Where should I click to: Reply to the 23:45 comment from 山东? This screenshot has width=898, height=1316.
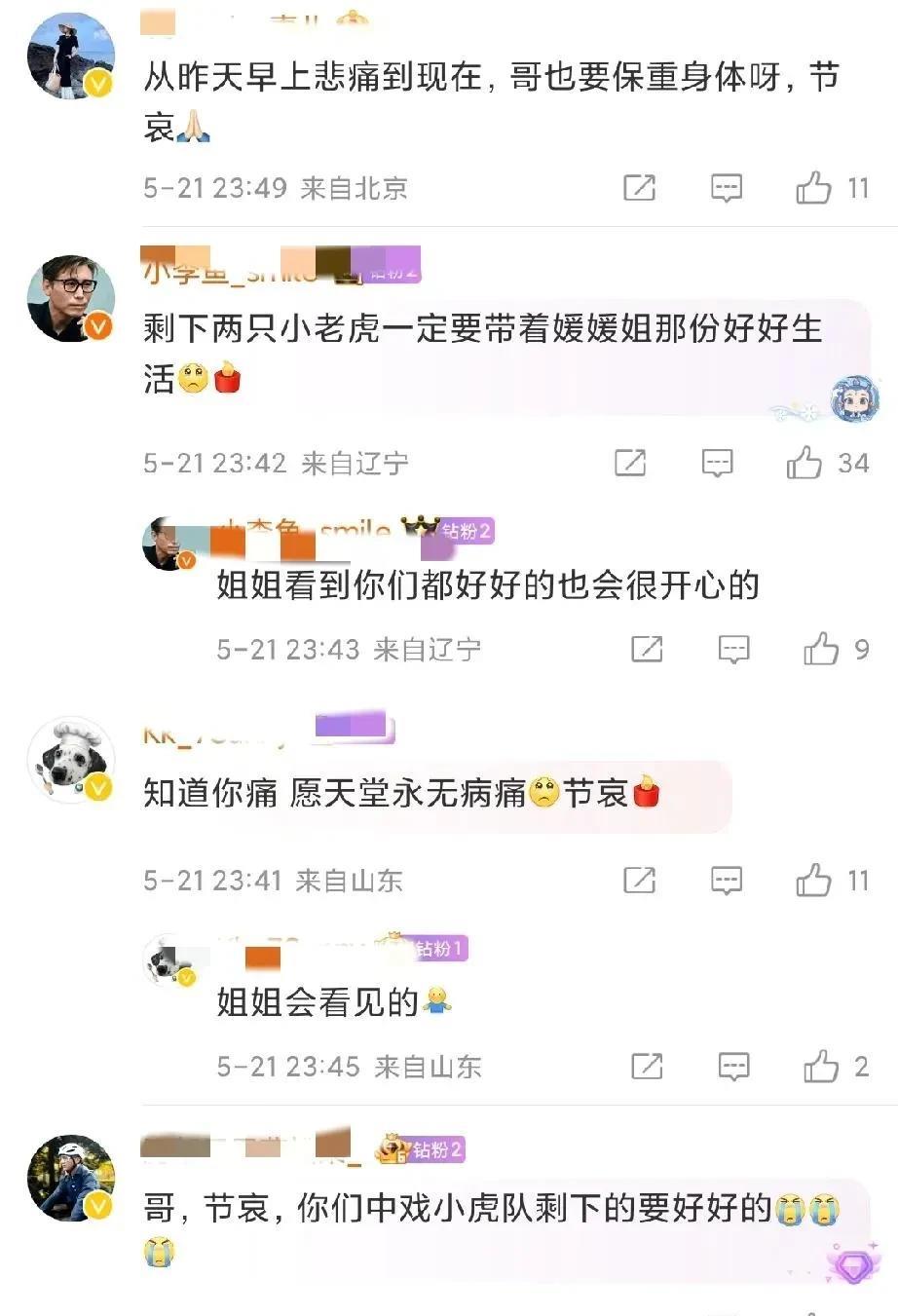tap(733, 1067)
